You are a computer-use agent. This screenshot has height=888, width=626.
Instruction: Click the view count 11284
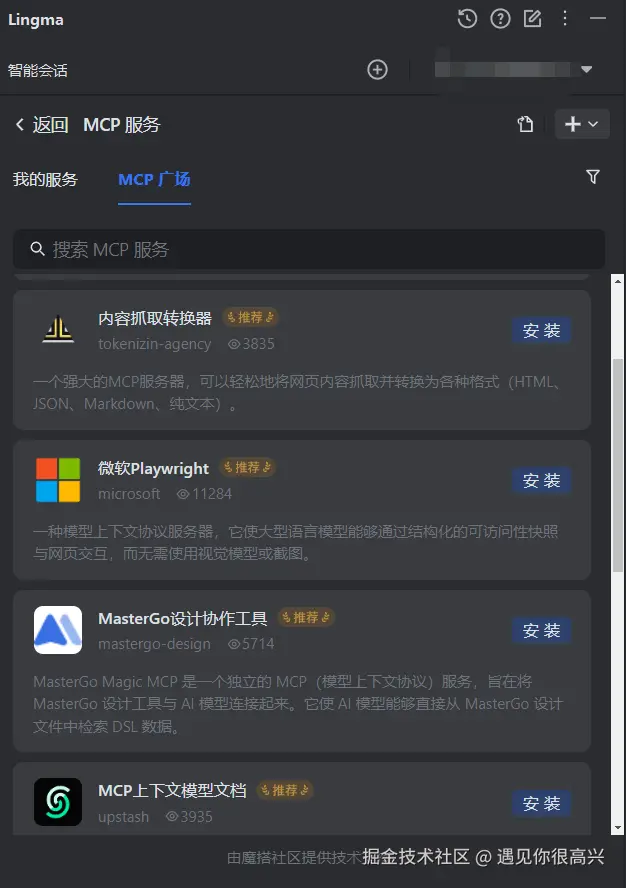click(204, 494)
